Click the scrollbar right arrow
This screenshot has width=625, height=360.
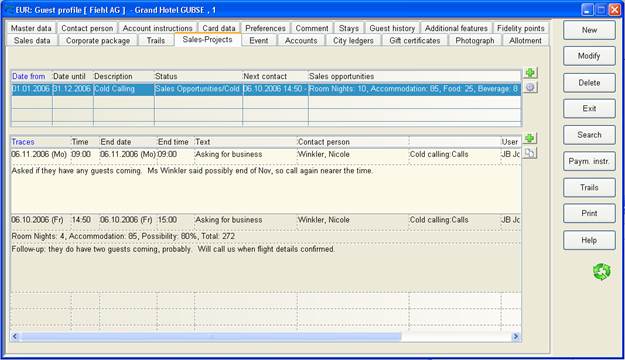point(516,337)
